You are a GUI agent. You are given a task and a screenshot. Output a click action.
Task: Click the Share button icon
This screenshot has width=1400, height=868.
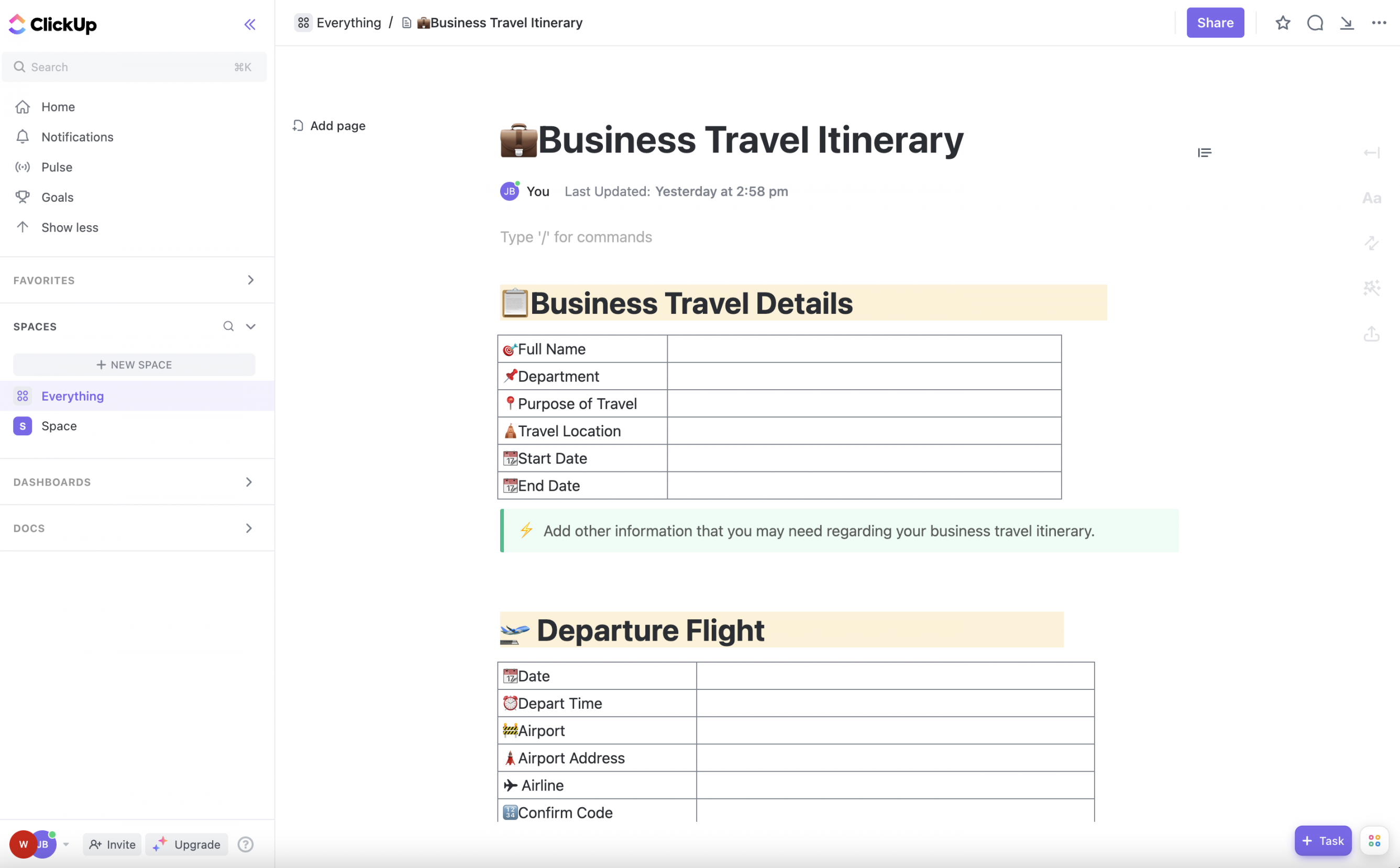pos(1215,22)
